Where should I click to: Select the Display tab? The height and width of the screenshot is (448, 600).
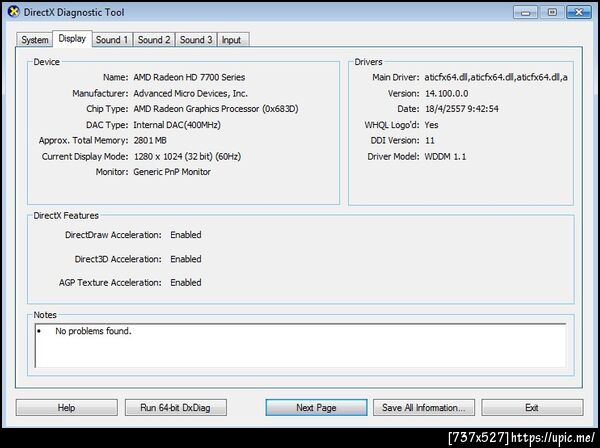click(x=72, y=39)
